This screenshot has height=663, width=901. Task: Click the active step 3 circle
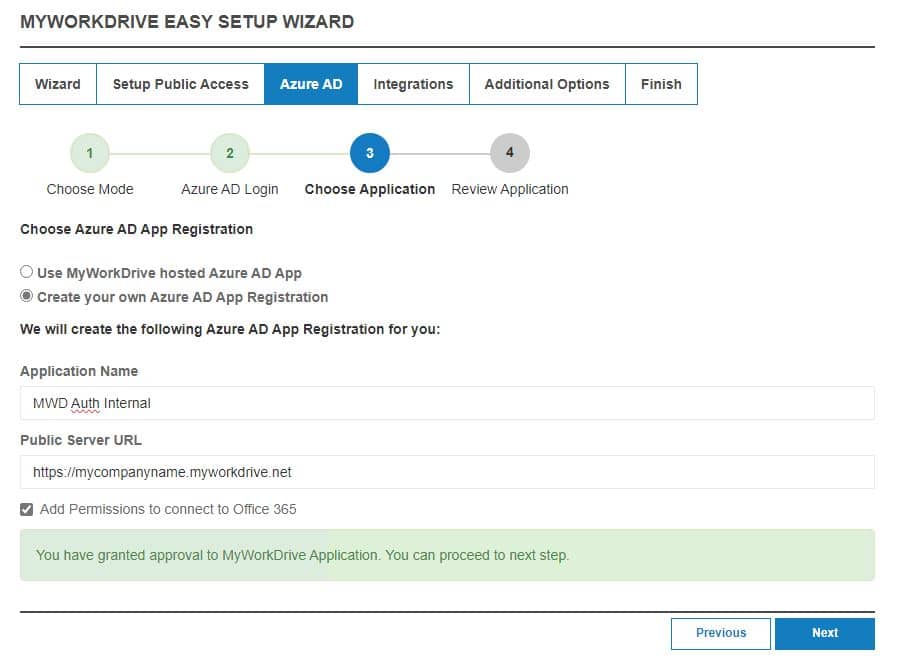(x=370, y=153)
